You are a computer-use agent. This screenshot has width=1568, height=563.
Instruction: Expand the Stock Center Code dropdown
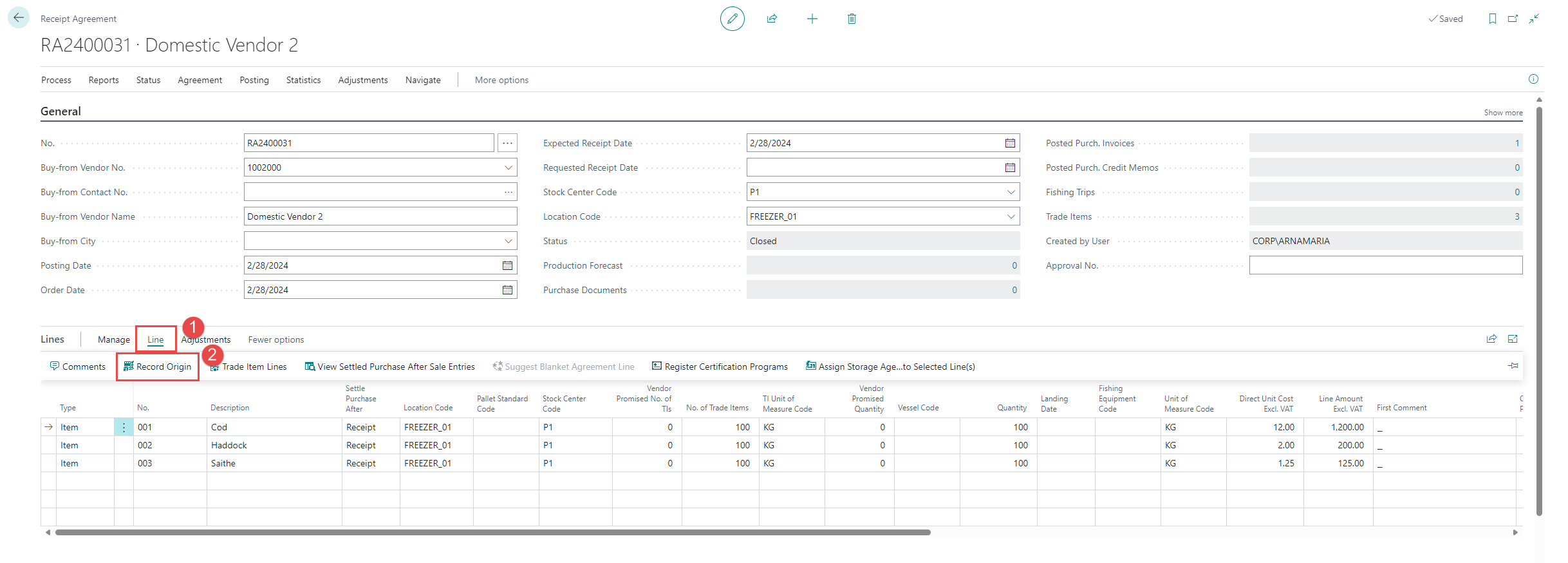coord(1011,192)
